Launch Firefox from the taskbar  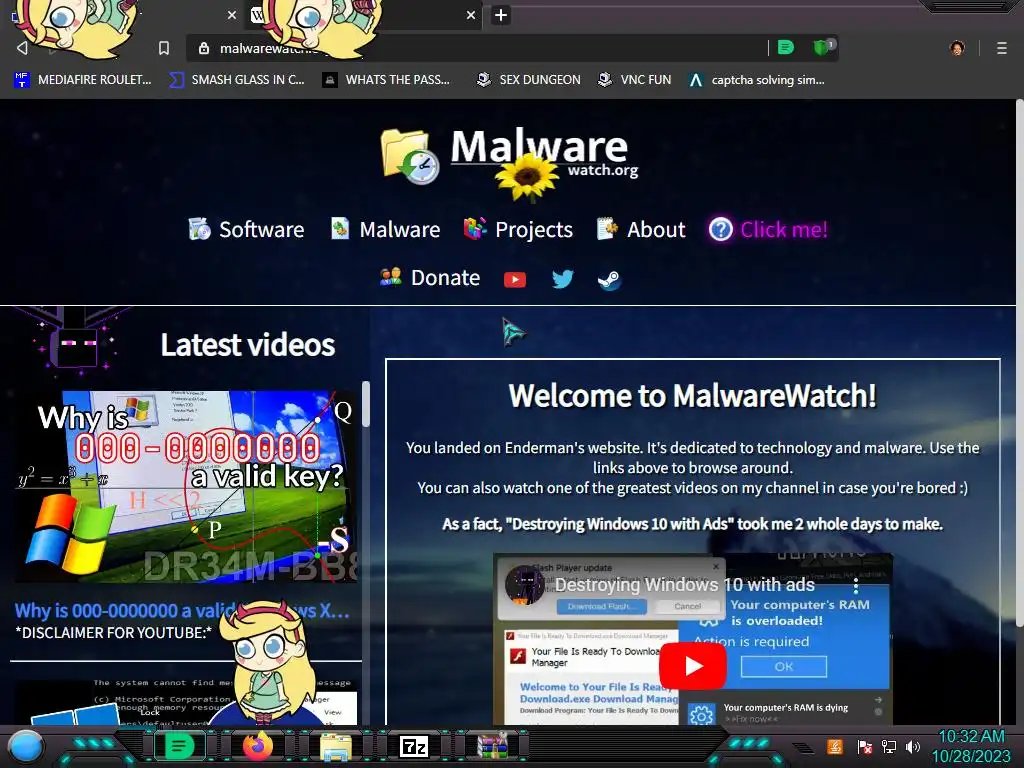257,746
